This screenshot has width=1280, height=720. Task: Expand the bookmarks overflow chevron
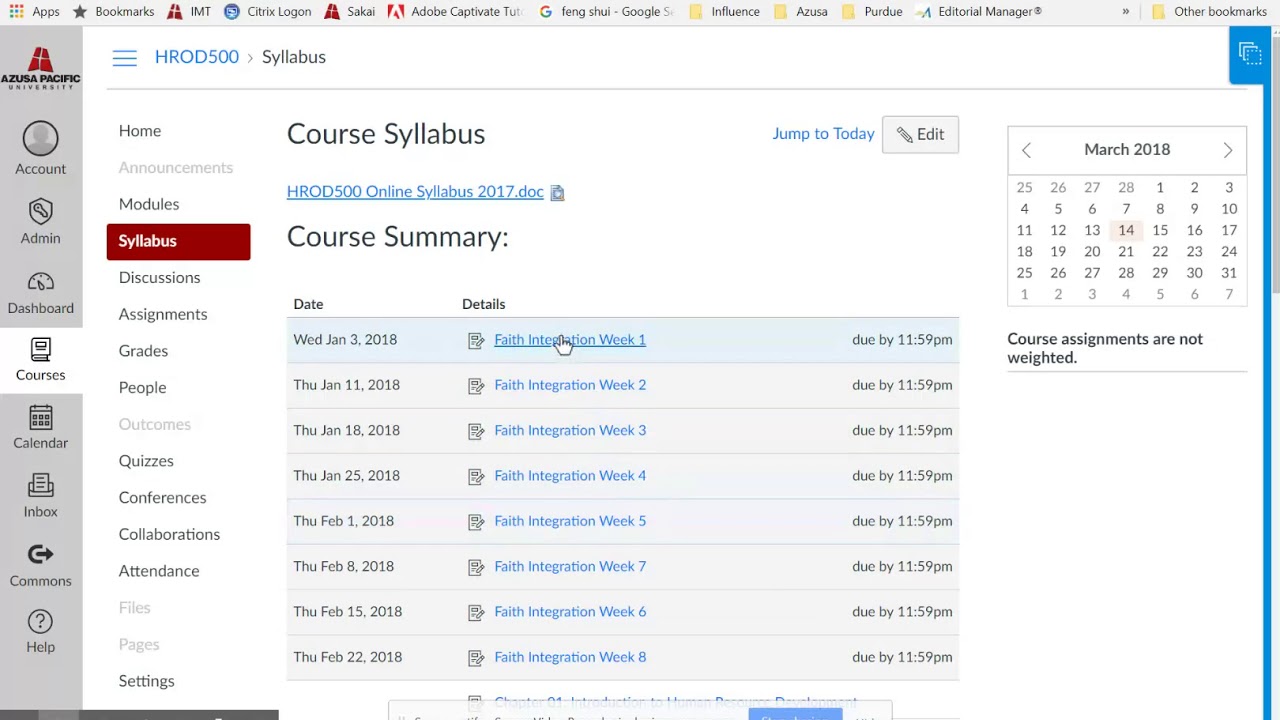[x=1126, y=11]
